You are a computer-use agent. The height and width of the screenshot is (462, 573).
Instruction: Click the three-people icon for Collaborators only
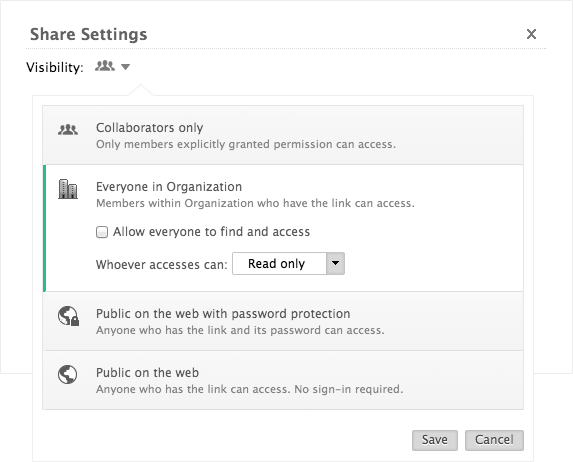tap(68, 130)
